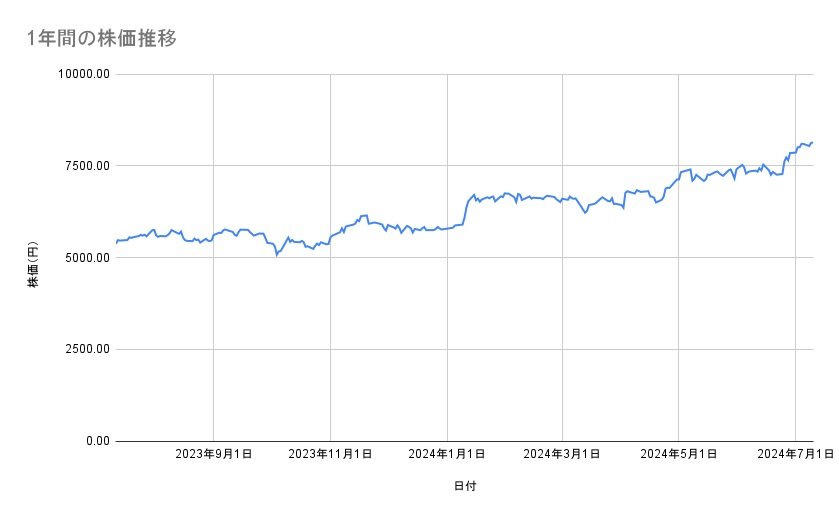
Task: Select the 2023年11月1日 date label
Action: 330,455
